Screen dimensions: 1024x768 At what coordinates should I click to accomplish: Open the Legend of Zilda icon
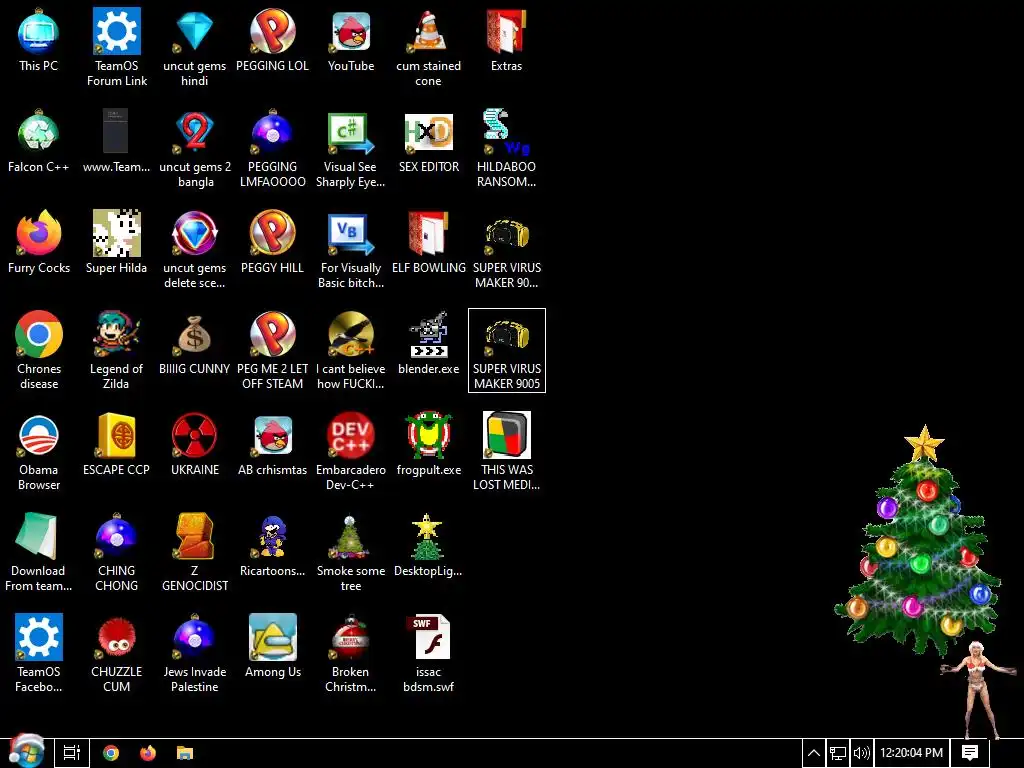(x=116, y=351)
